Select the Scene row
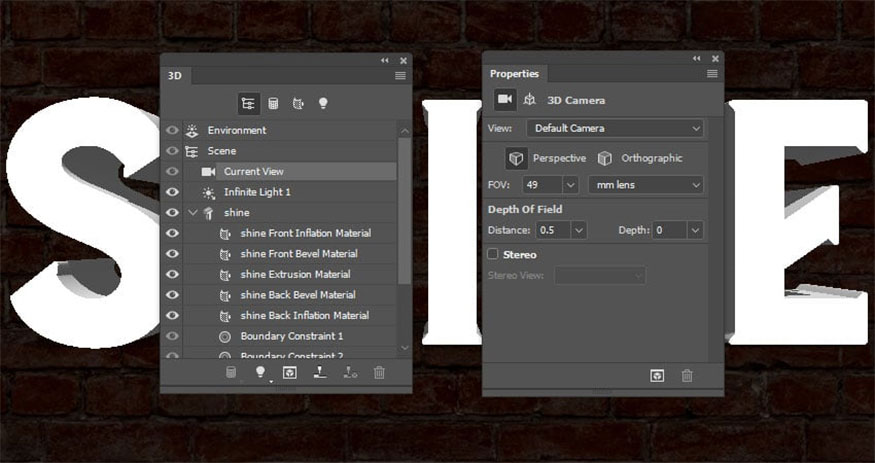The width and height of the screenshot is (875, 463). pos(290,151)
